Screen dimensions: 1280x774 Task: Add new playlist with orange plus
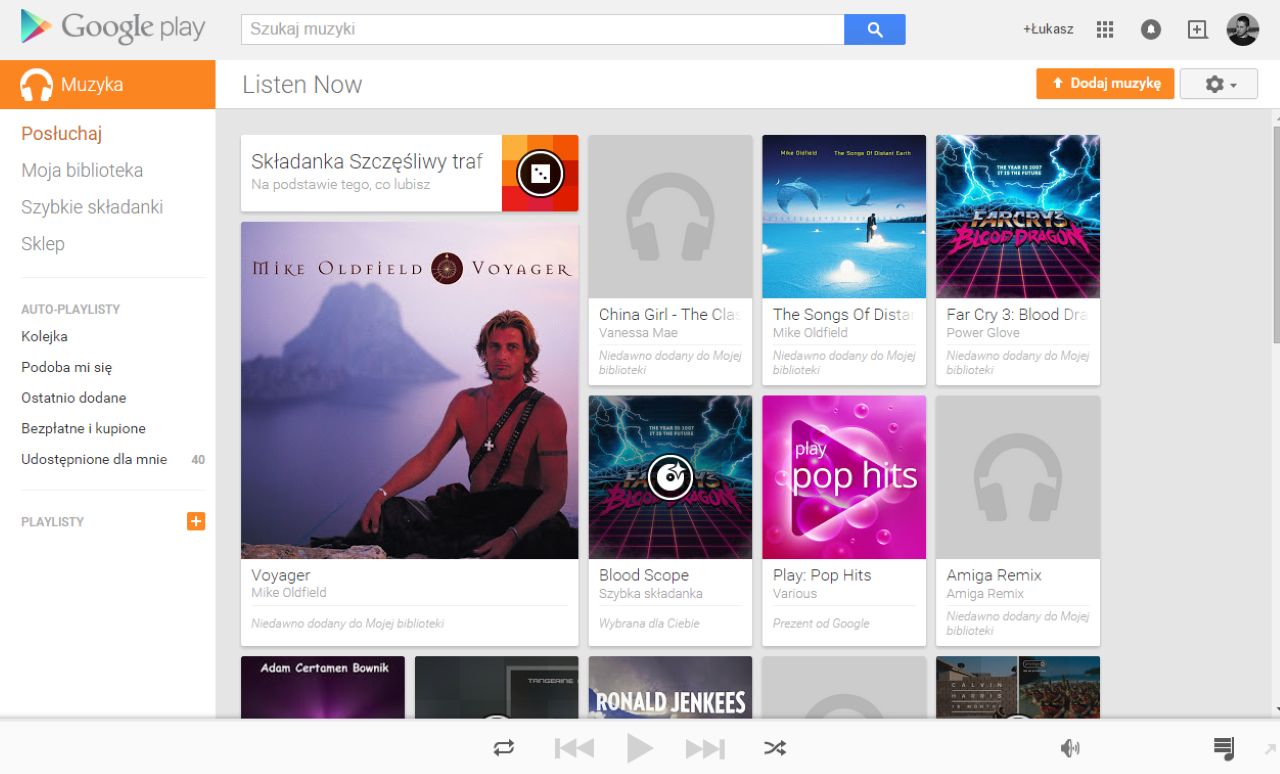[x=196, y=521]
